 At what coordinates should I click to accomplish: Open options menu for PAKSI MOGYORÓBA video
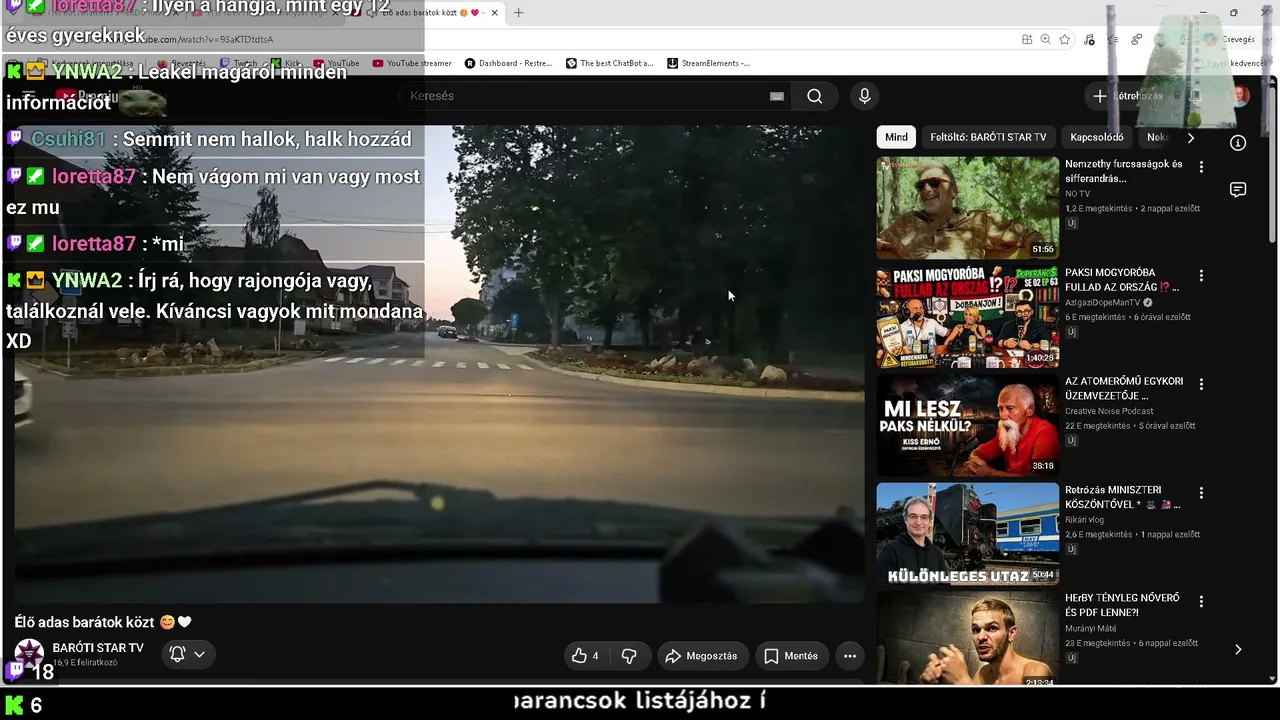click(x=1201, y=275)
